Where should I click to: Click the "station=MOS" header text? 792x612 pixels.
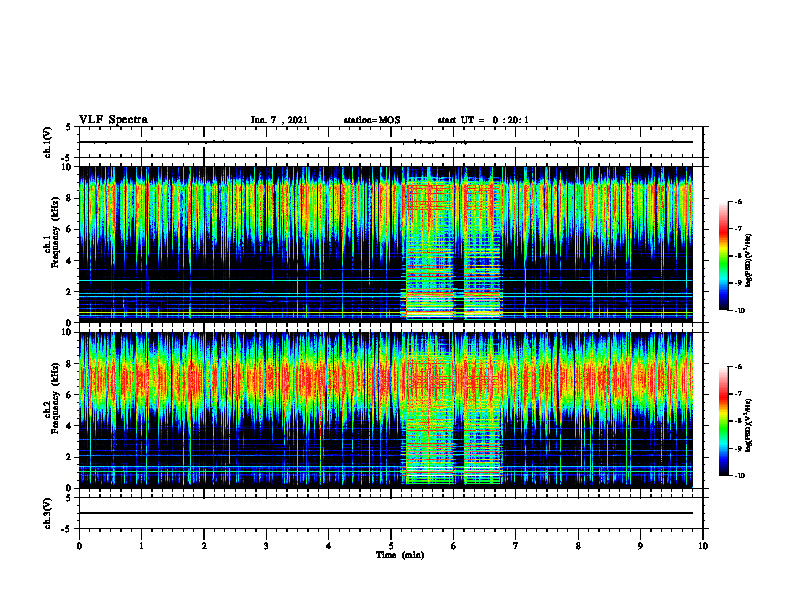[372, 120]
